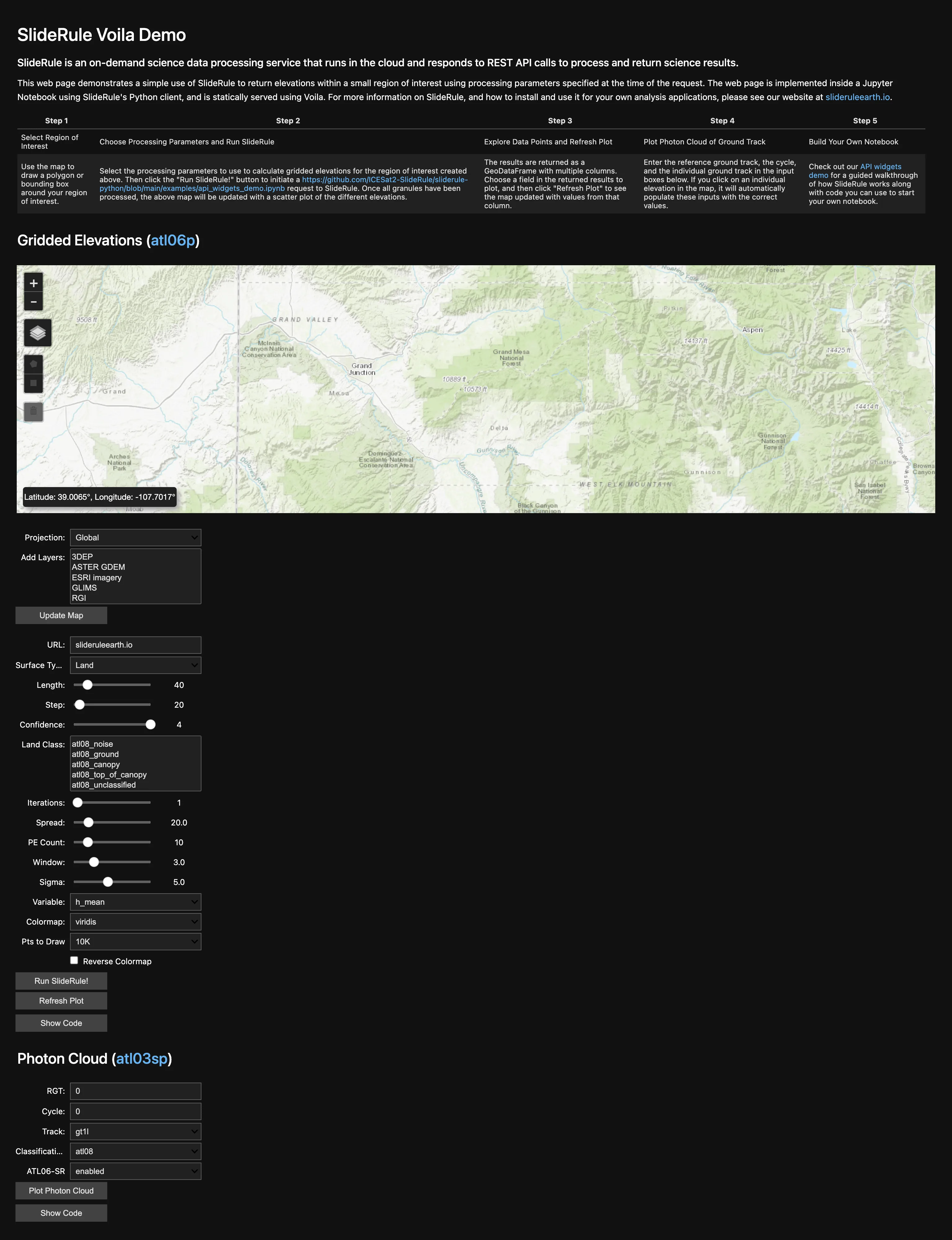Select the draw rectangle tool
Image resolution: width=952 pixels, height=1240 pixels.
(33, 383)
